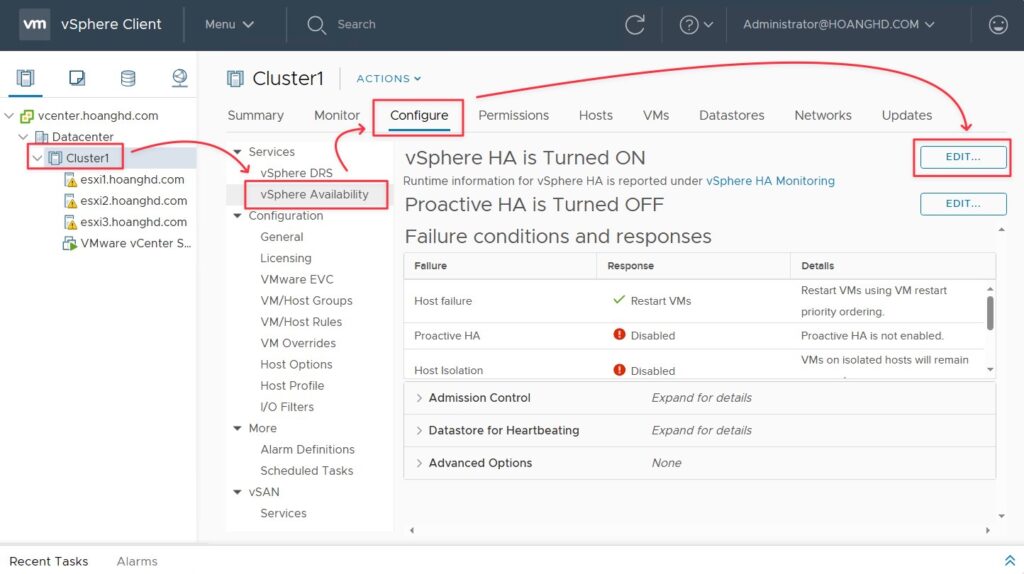
Task: Open the Summary tab
Action: pos(255,116)
